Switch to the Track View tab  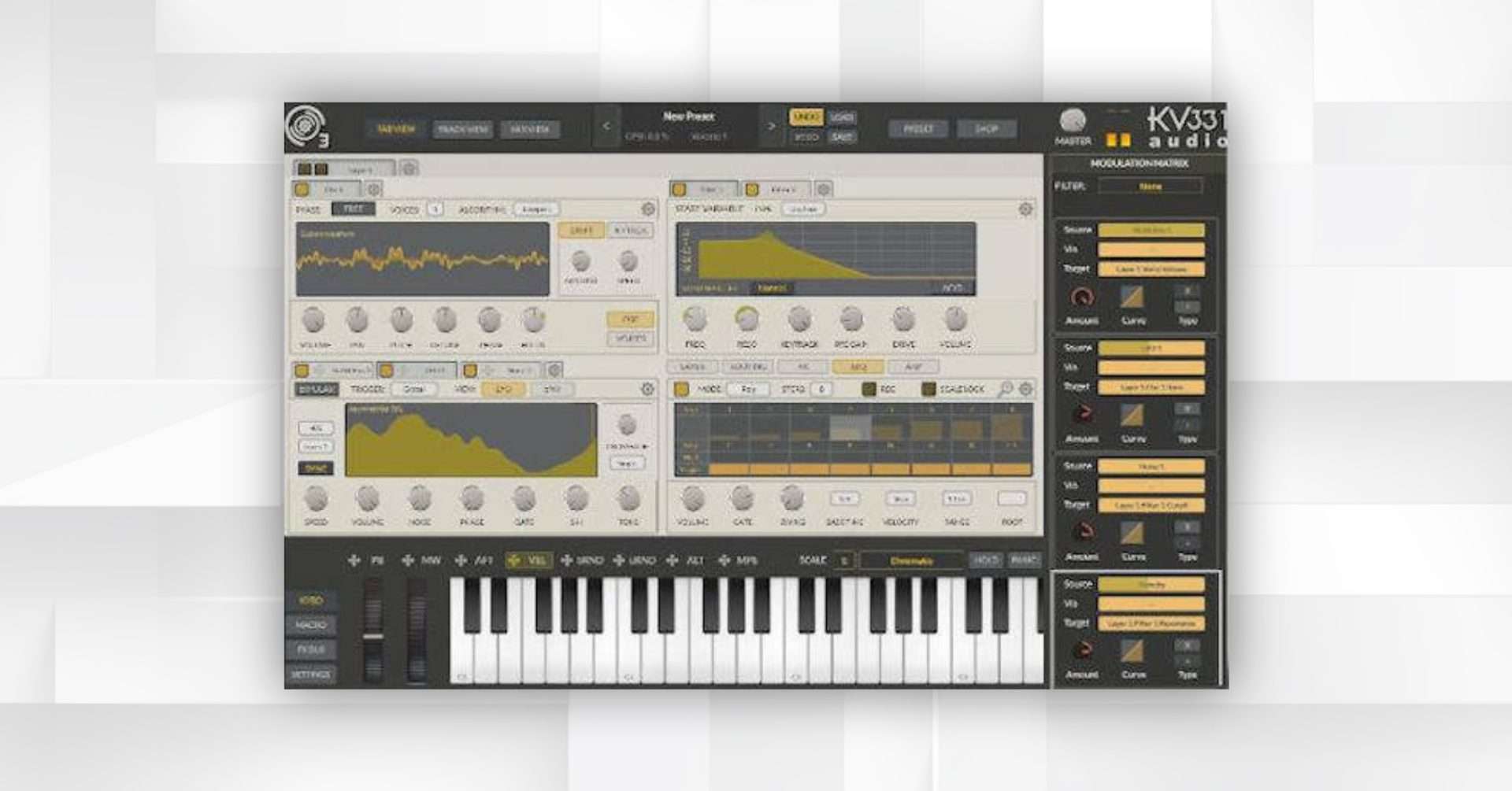click(x=462, y=129)
